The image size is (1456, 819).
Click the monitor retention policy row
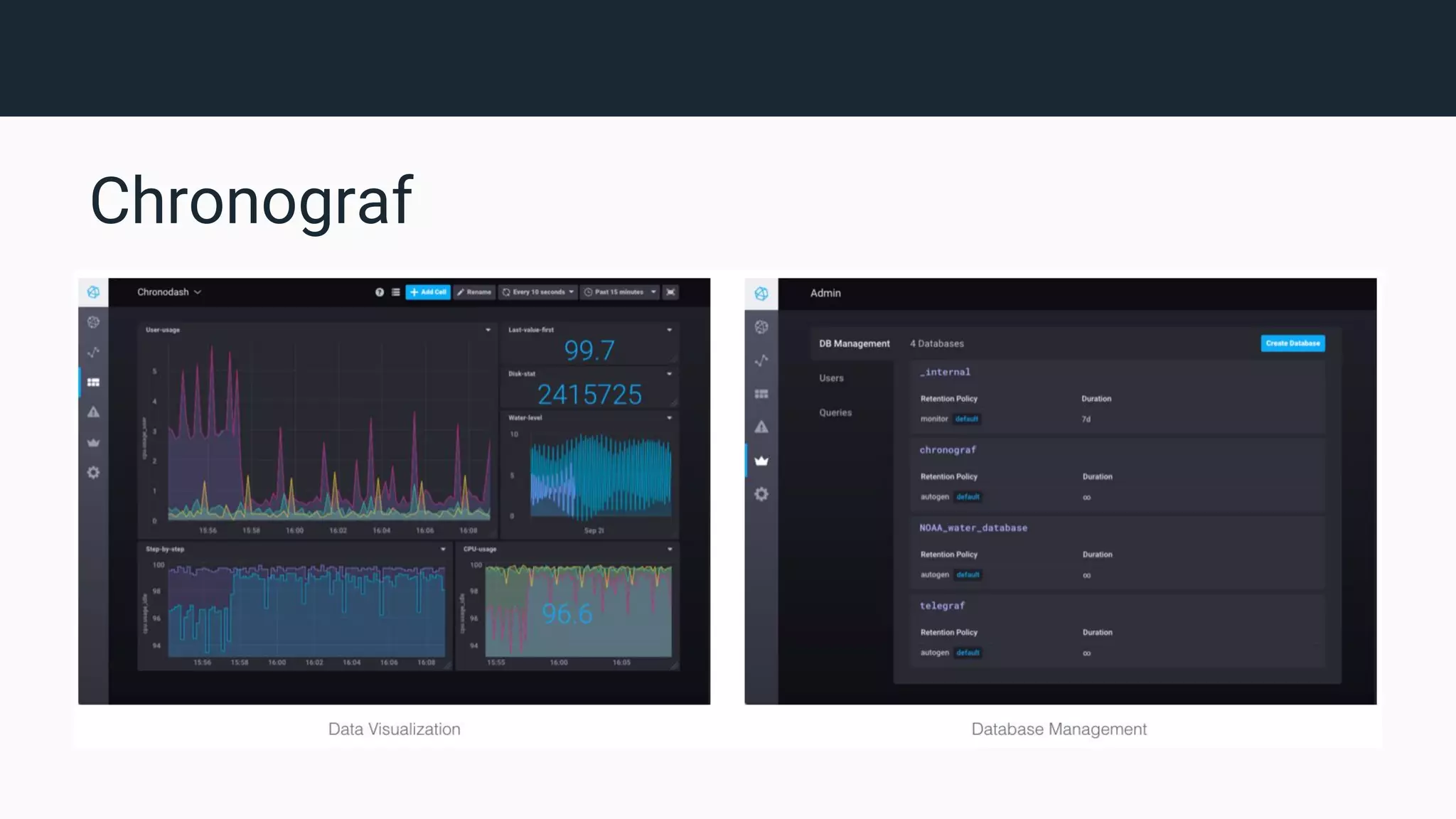coord(1118,419)
